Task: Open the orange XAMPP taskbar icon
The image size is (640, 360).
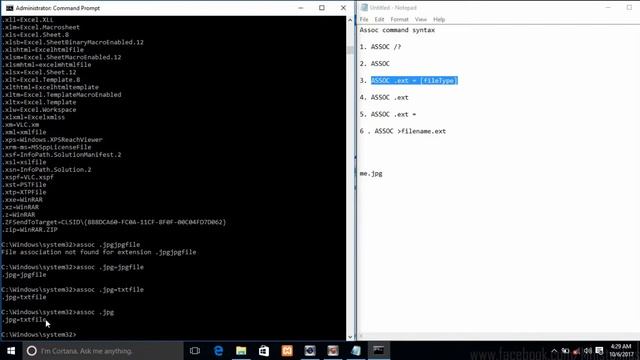Action: [287, 351]
